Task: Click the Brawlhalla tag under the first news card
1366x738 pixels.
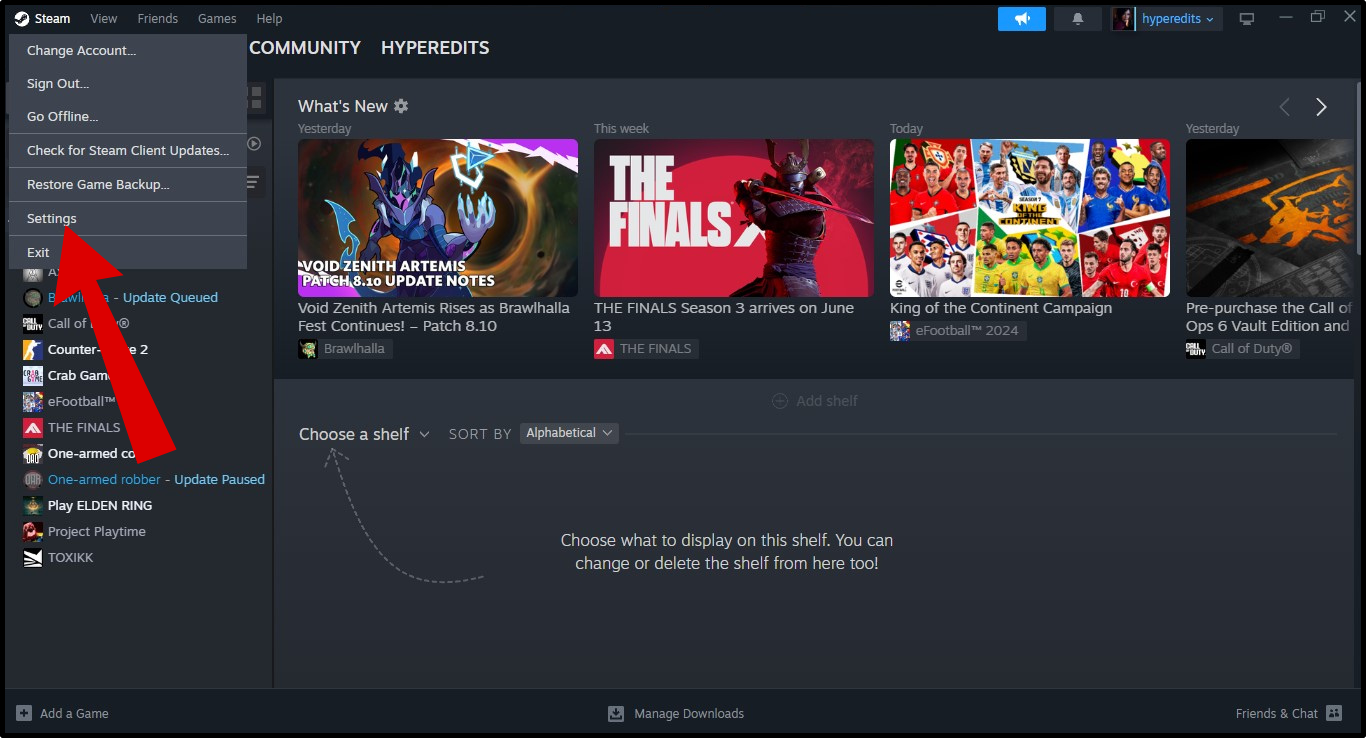Action: pyautogui.click(x=344, y=349)
